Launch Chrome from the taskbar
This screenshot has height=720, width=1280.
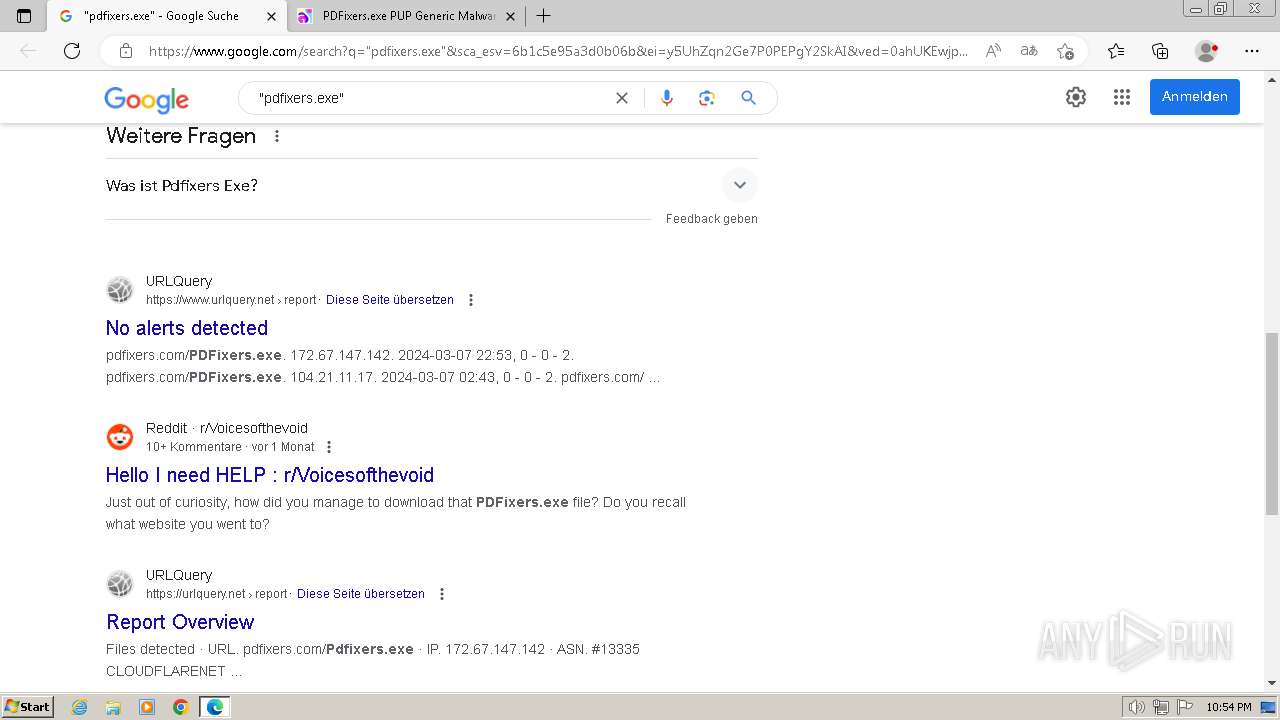[180, 707]
